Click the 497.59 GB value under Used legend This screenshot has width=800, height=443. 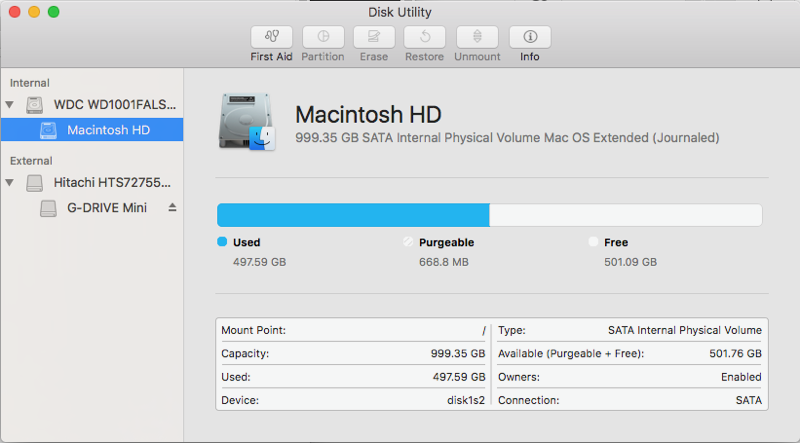[260, 262]
